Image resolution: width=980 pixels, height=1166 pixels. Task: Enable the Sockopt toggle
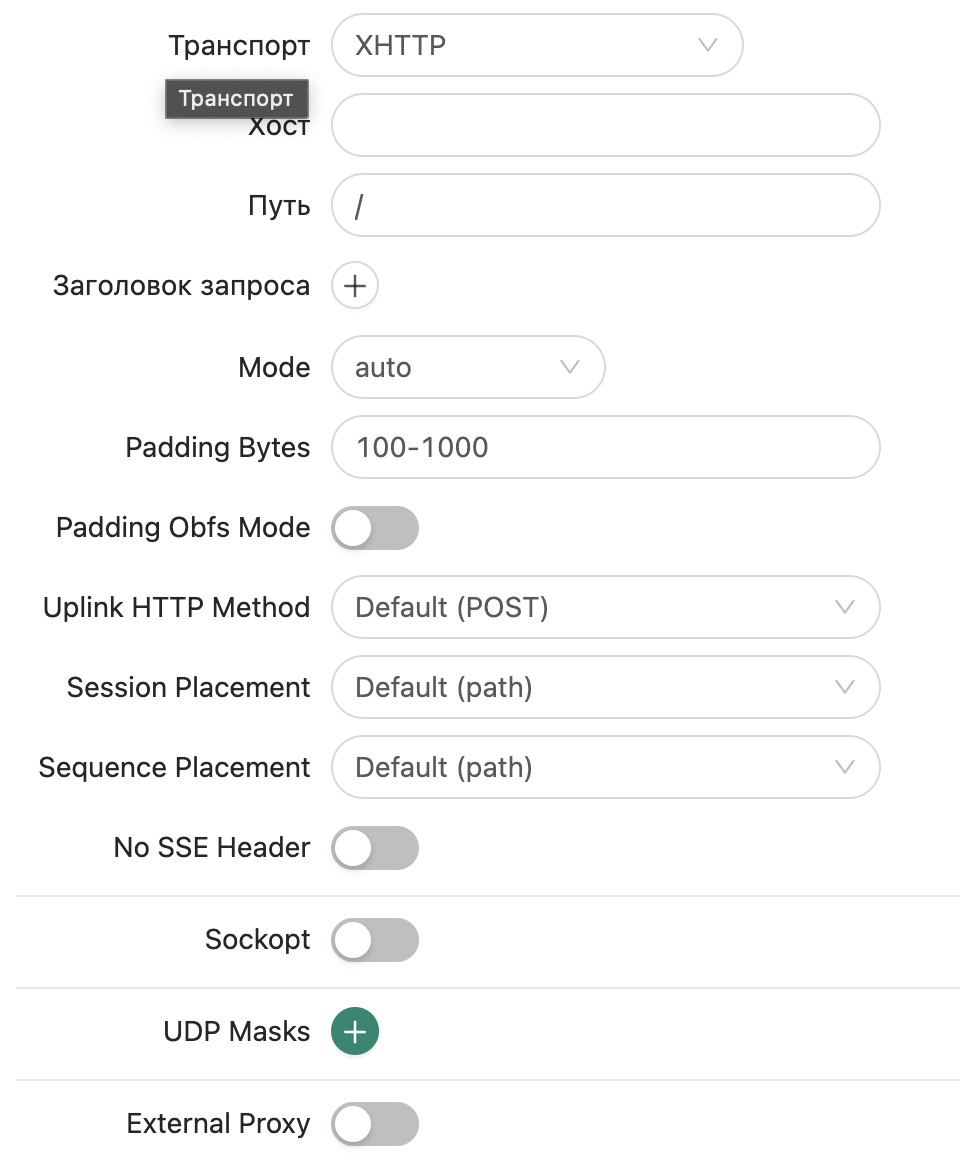(375, 940)
